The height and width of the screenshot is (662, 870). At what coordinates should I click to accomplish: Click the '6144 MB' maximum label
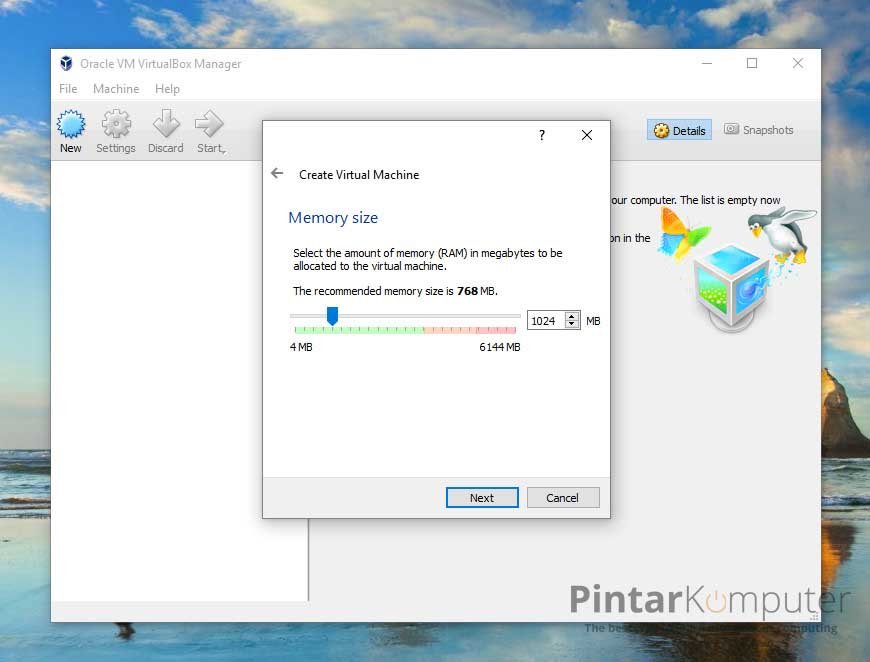click(x=499, y=347)
